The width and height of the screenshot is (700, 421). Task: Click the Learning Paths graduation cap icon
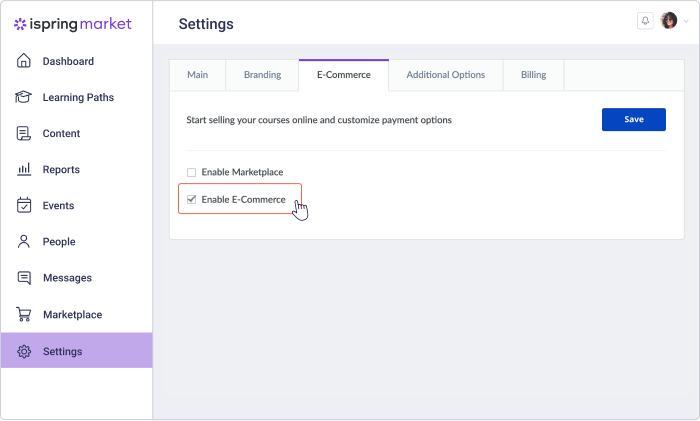click(23, 97)
